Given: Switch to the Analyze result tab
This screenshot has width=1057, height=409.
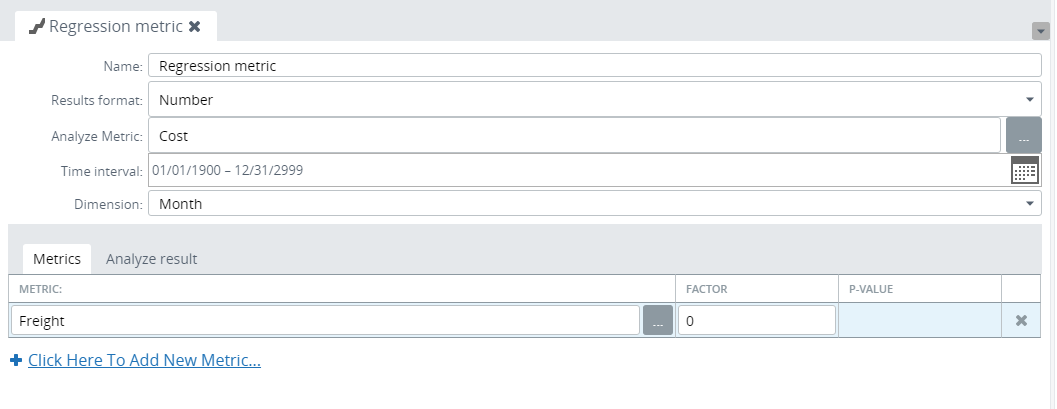Looking at the screenshot, I should pos(151,259).
